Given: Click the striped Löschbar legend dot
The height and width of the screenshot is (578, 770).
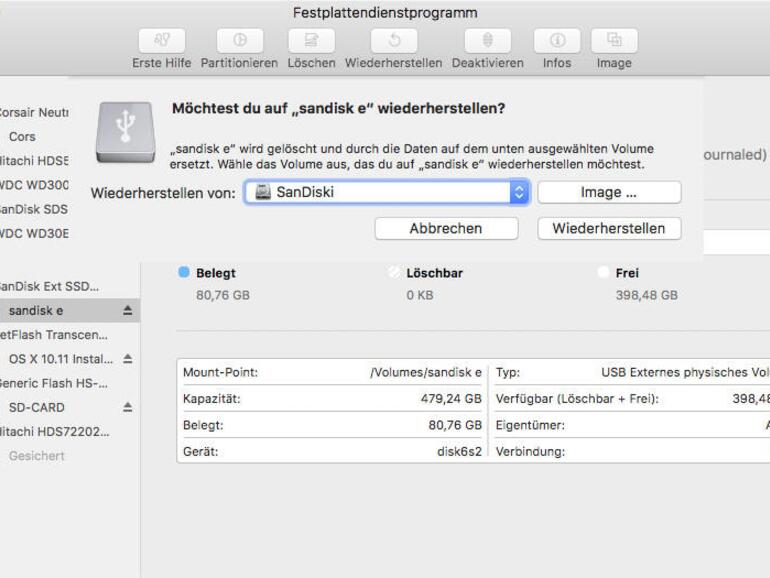Looking at the screenshot, I should point(394,272).
